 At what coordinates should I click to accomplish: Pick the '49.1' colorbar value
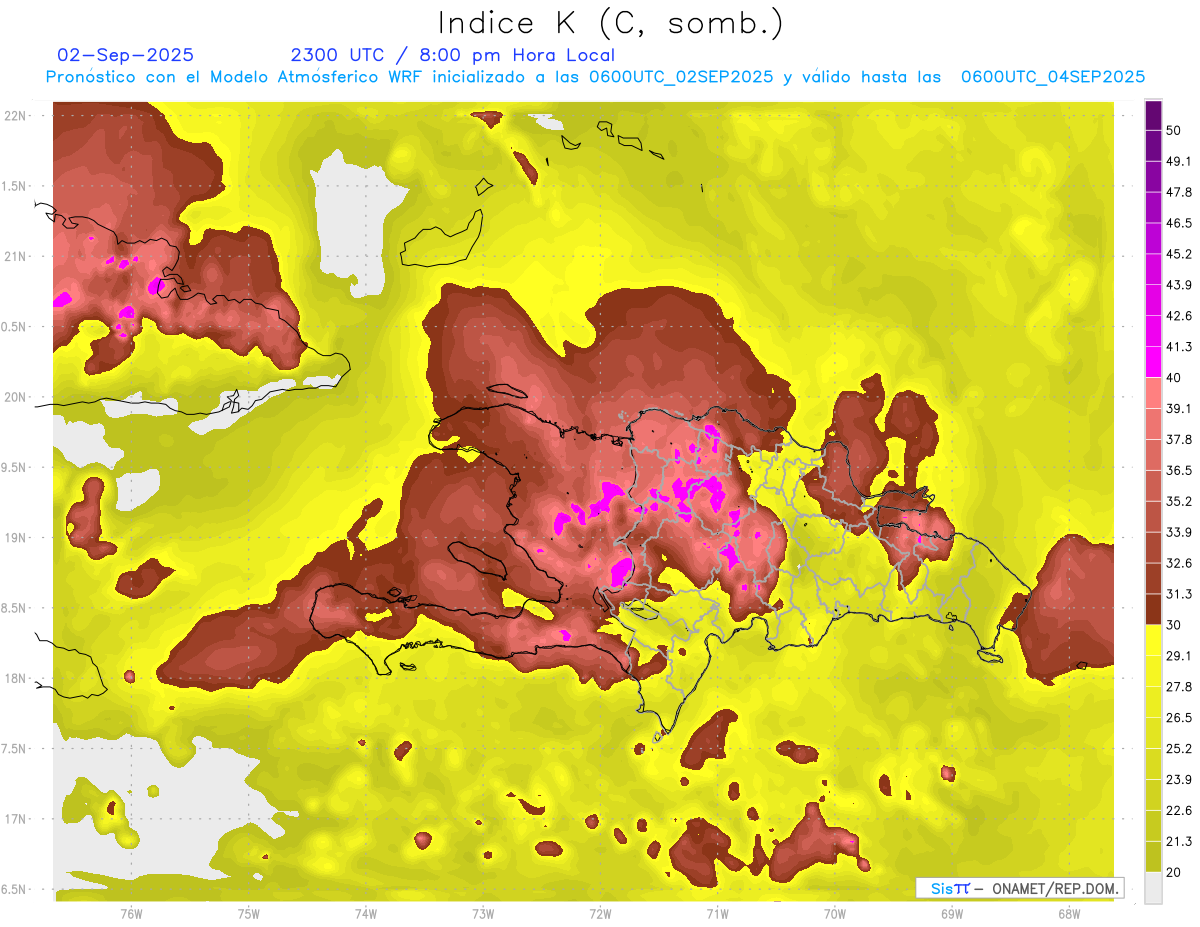[1179, 161]
